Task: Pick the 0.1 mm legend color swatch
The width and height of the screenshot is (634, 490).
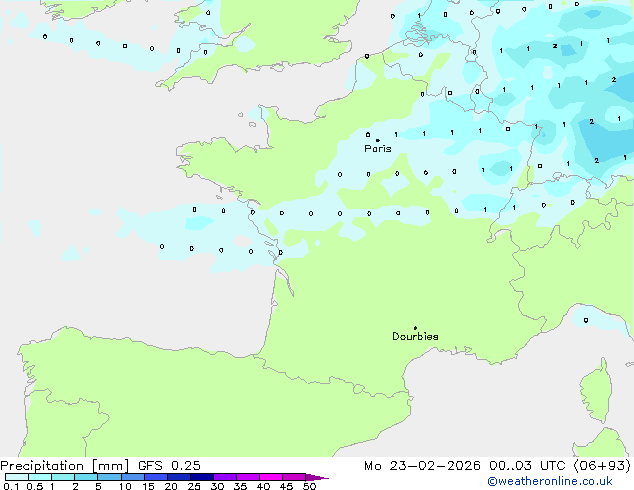Action: click(17, 477)
